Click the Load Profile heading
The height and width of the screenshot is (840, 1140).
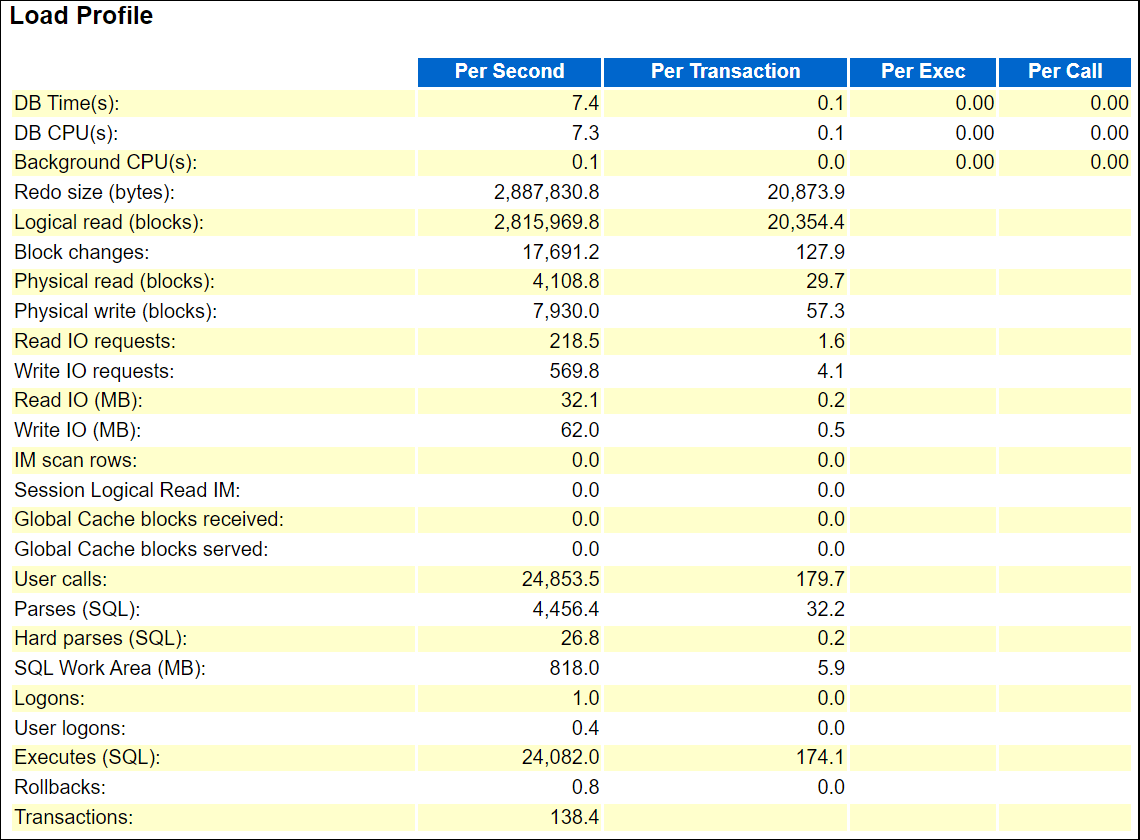pyautogui.click(x=80, y=16)
